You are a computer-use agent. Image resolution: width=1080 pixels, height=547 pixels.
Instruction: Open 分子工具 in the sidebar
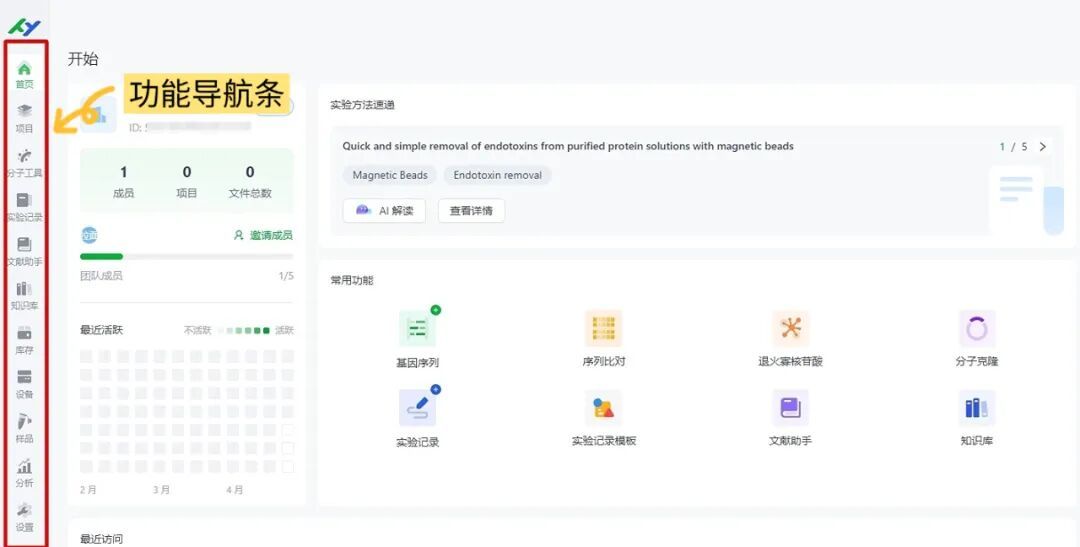pyautogui.click(x=24, y=162)
